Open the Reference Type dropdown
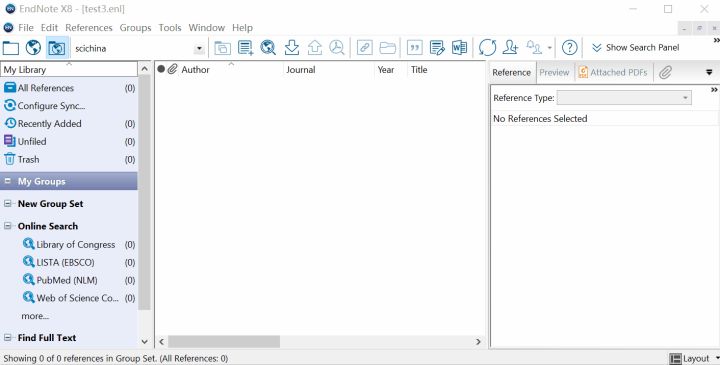This screenshot has width=720, height=365. coord(624,98)
